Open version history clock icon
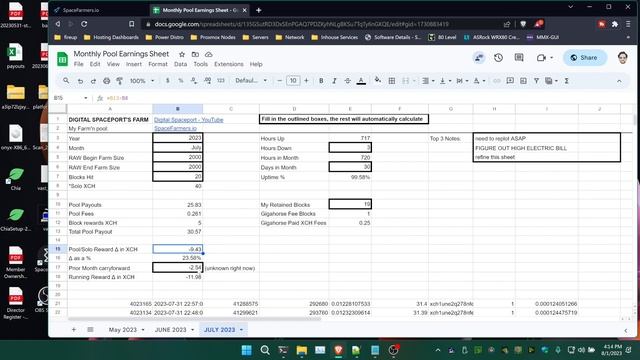 click(498, 58)
